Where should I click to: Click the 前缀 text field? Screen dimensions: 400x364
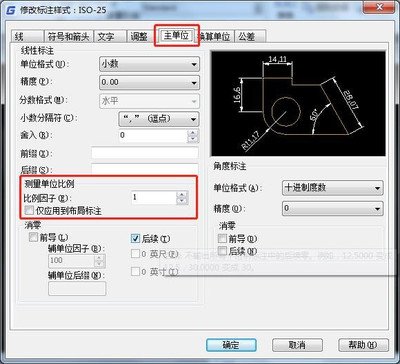[x=145, y=153]
